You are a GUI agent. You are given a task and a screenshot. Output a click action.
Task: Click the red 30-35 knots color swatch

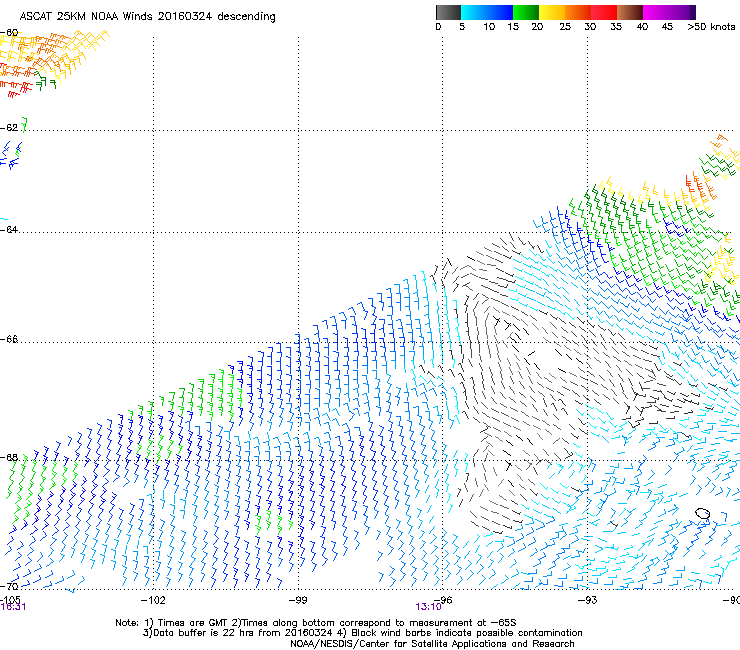(604, 12)
